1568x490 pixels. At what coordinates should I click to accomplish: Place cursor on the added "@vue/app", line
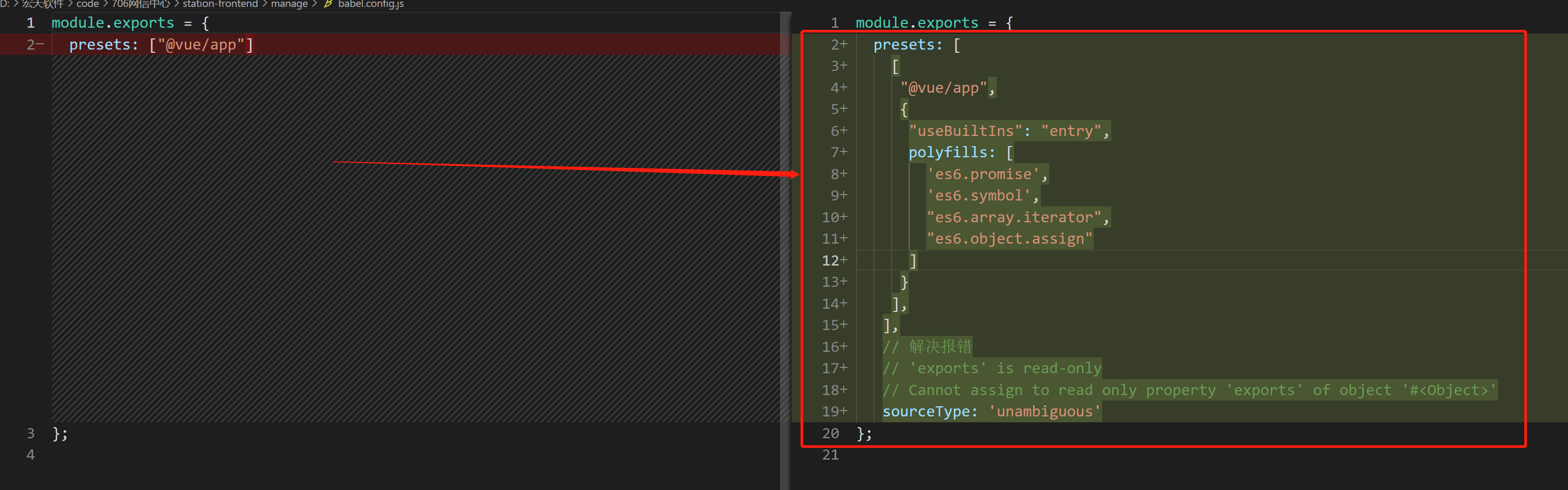point(948,89)
